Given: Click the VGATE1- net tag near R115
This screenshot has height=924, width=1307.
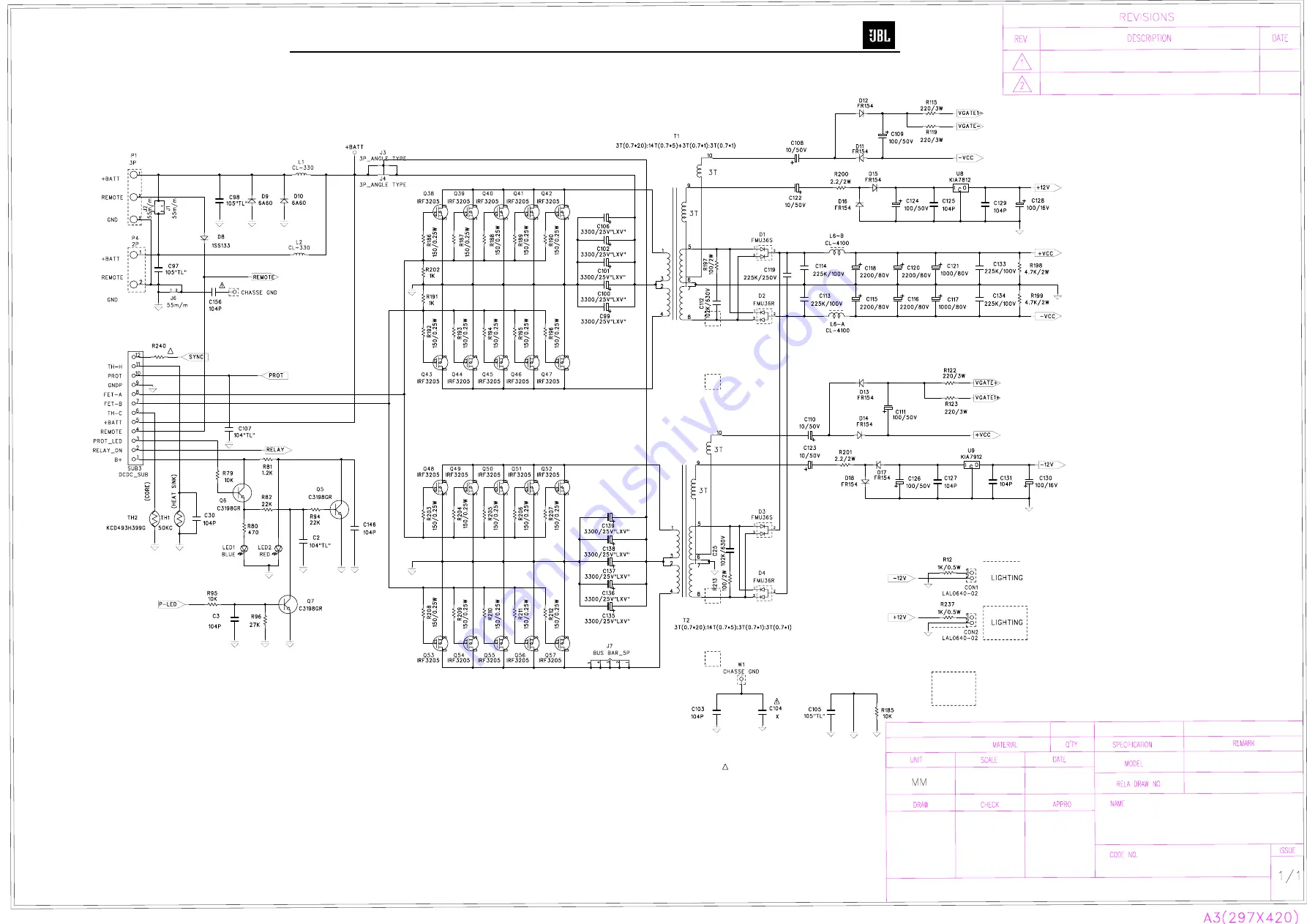Looking at the screenshot, I should click(970, 113).
